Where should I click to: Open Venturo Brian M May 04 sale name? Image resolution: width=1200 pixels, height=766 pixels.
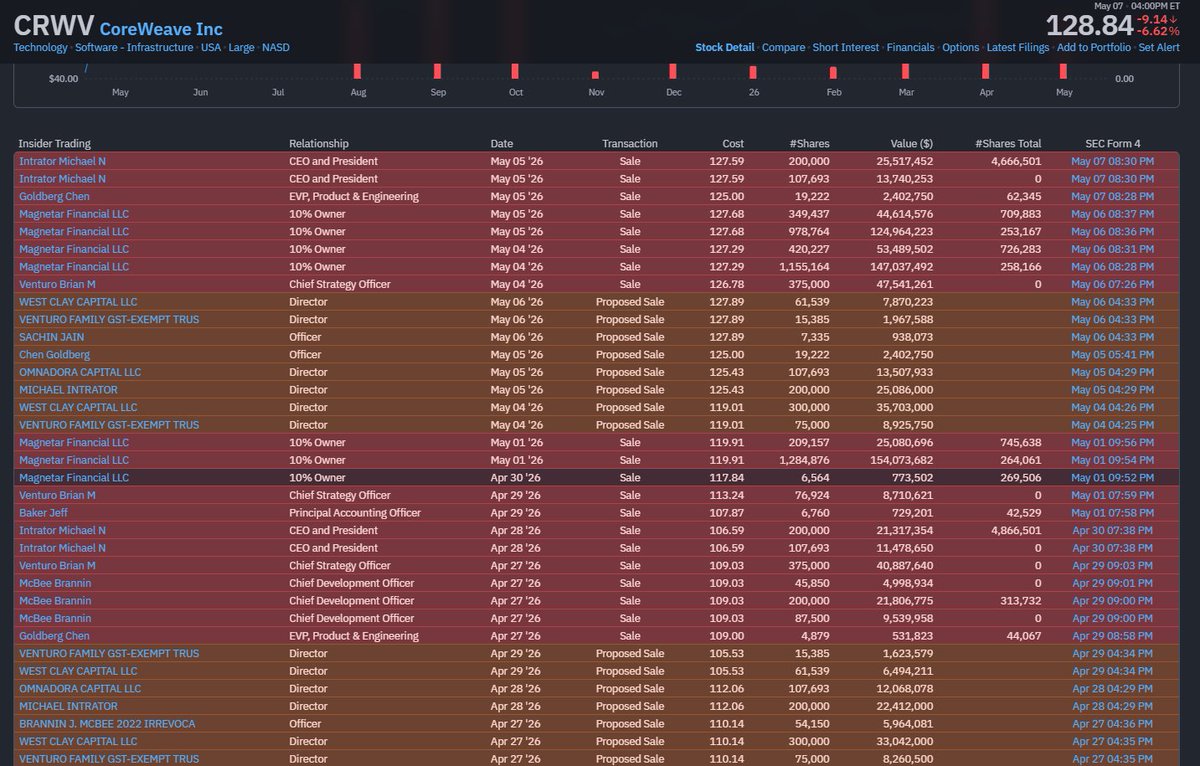click(x=57, y=284)
